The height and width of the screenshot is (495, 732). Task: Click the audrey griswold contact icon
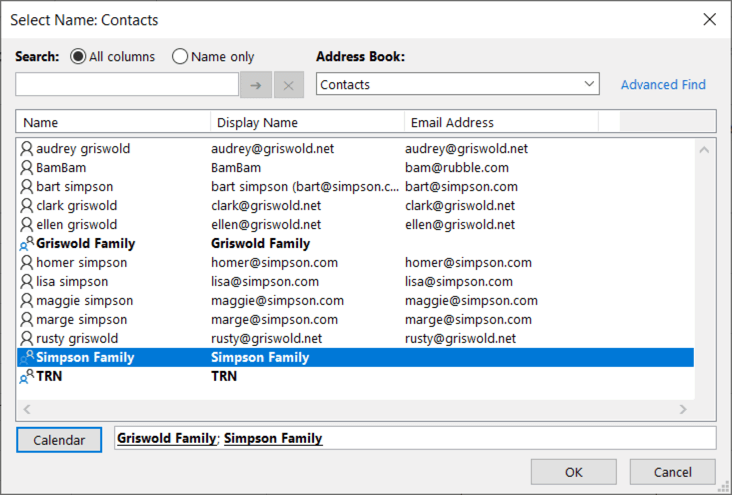coord(26,149)
